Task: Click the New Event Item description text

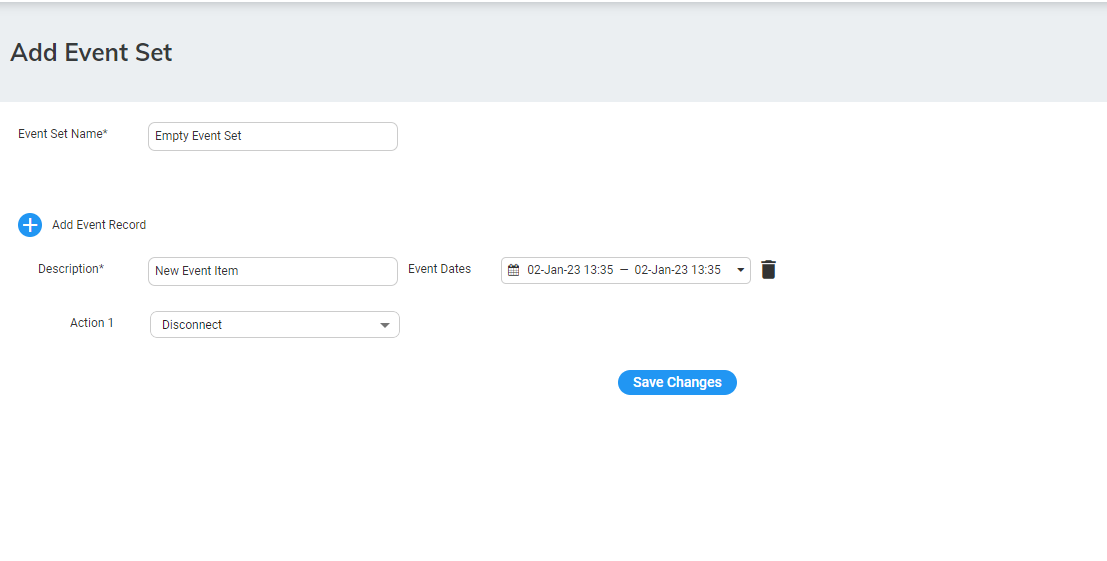Action: coord(197,271)
